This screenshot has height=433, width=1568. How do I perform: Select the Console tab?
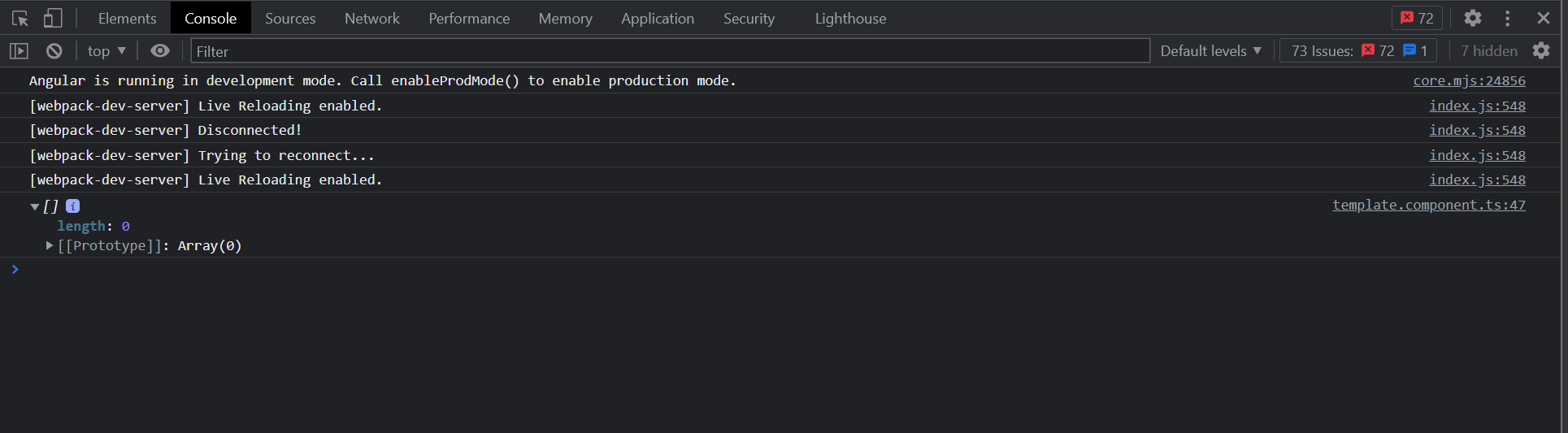coord(211,18)
